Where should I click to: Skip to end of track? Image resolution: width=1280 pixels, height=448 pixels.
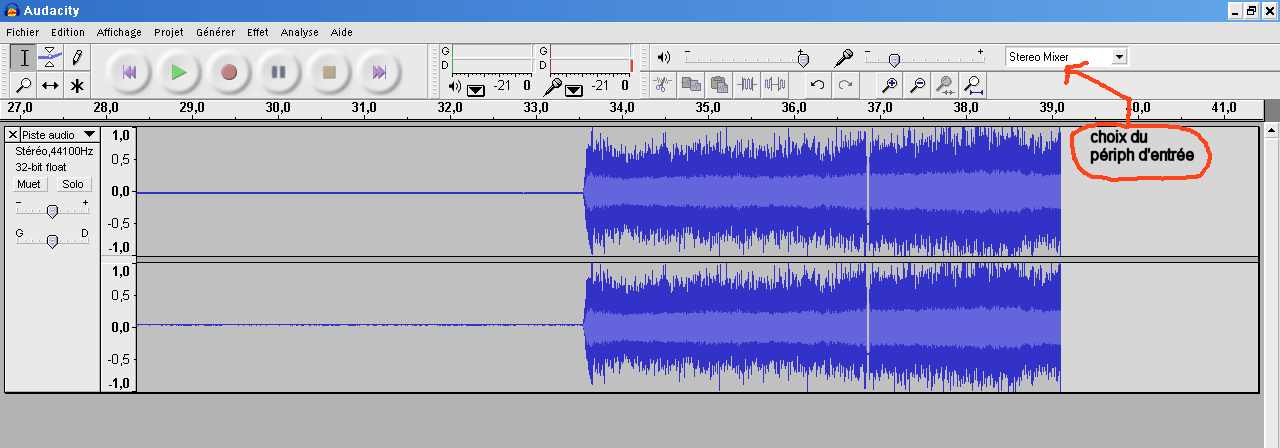pyautogui.click(x=379, y=72)
